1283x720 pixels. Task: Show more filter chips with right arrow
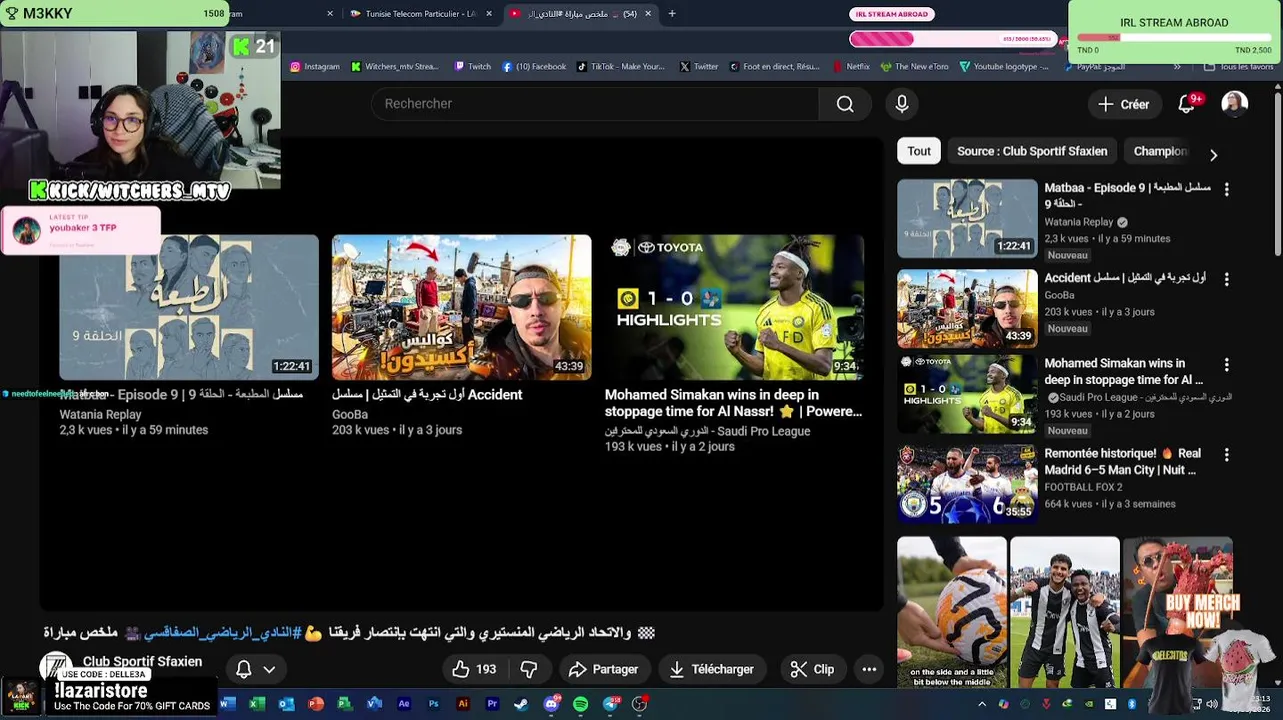tap(1213, 155)
